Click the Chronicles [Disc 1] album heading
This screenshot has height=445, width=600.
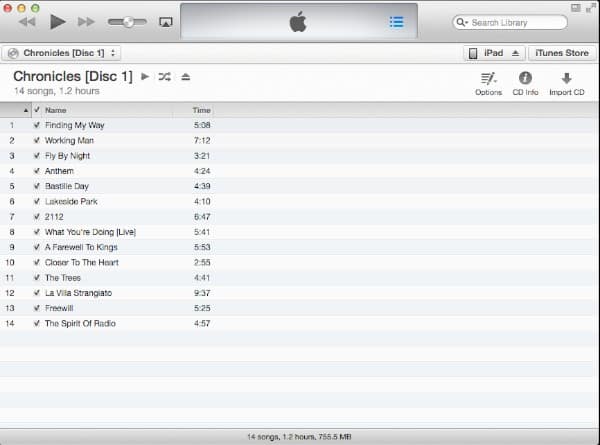click(x=73, y=77)
